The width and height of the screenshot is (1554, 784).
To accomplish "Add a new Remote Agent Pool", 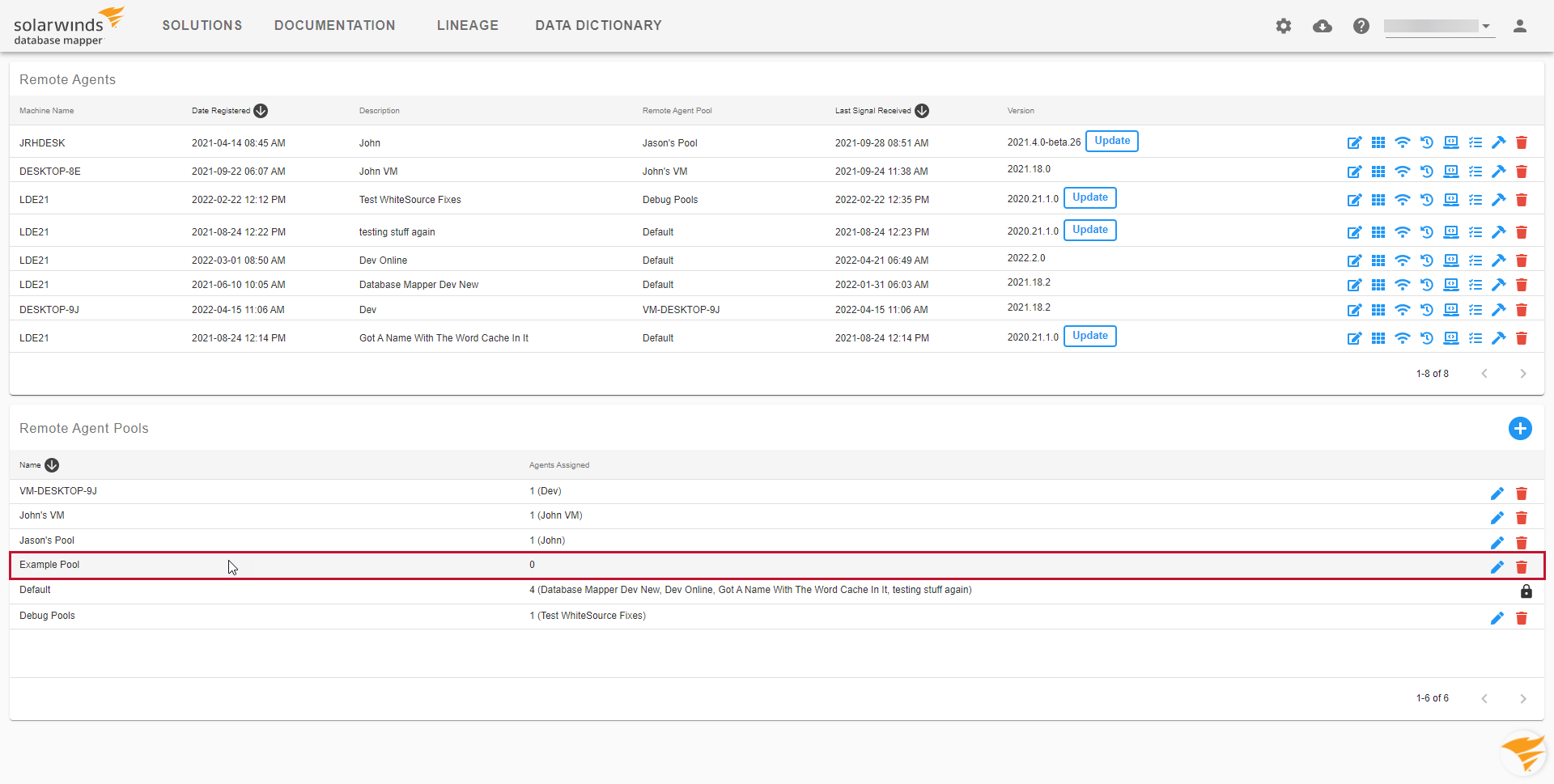I will coord(1520,428).
